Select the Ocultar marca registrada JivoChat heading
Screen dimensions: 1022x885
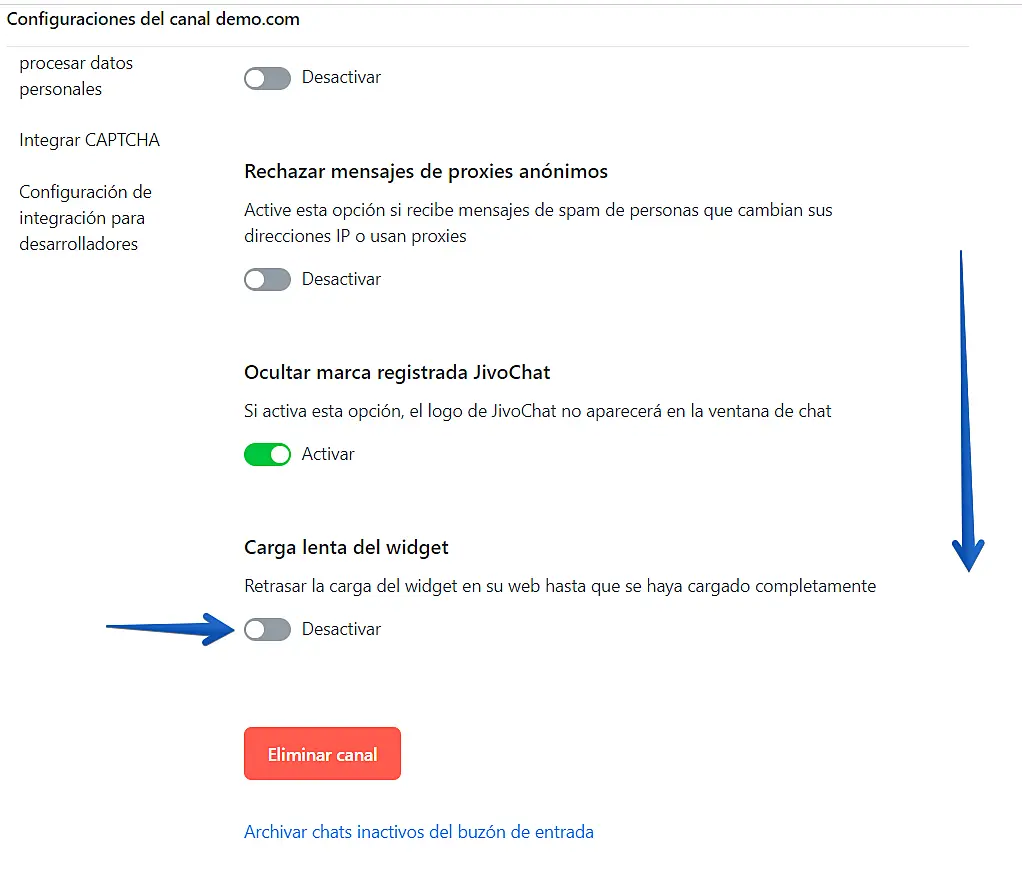[397, 373]
